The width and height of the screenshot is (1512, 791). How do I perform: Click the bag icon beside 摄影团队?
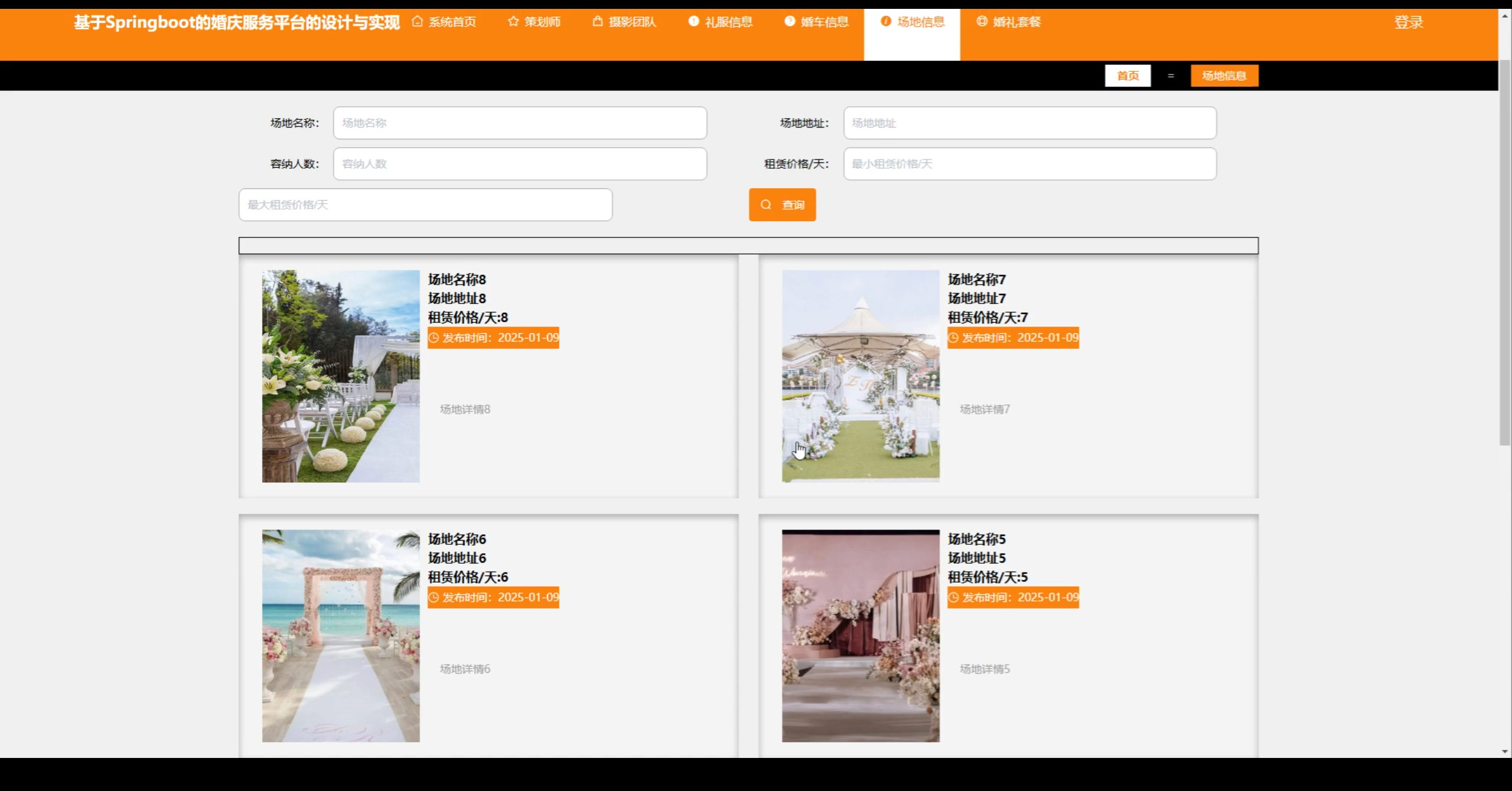pos(598,22)
